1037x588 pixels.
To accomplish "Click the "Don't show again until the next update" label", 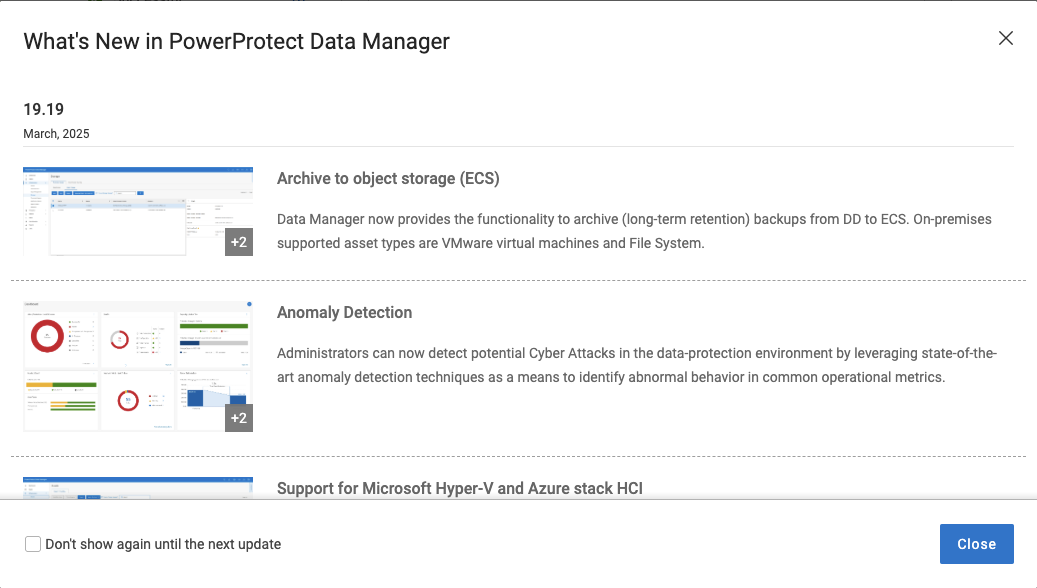I will pos(163,544).
